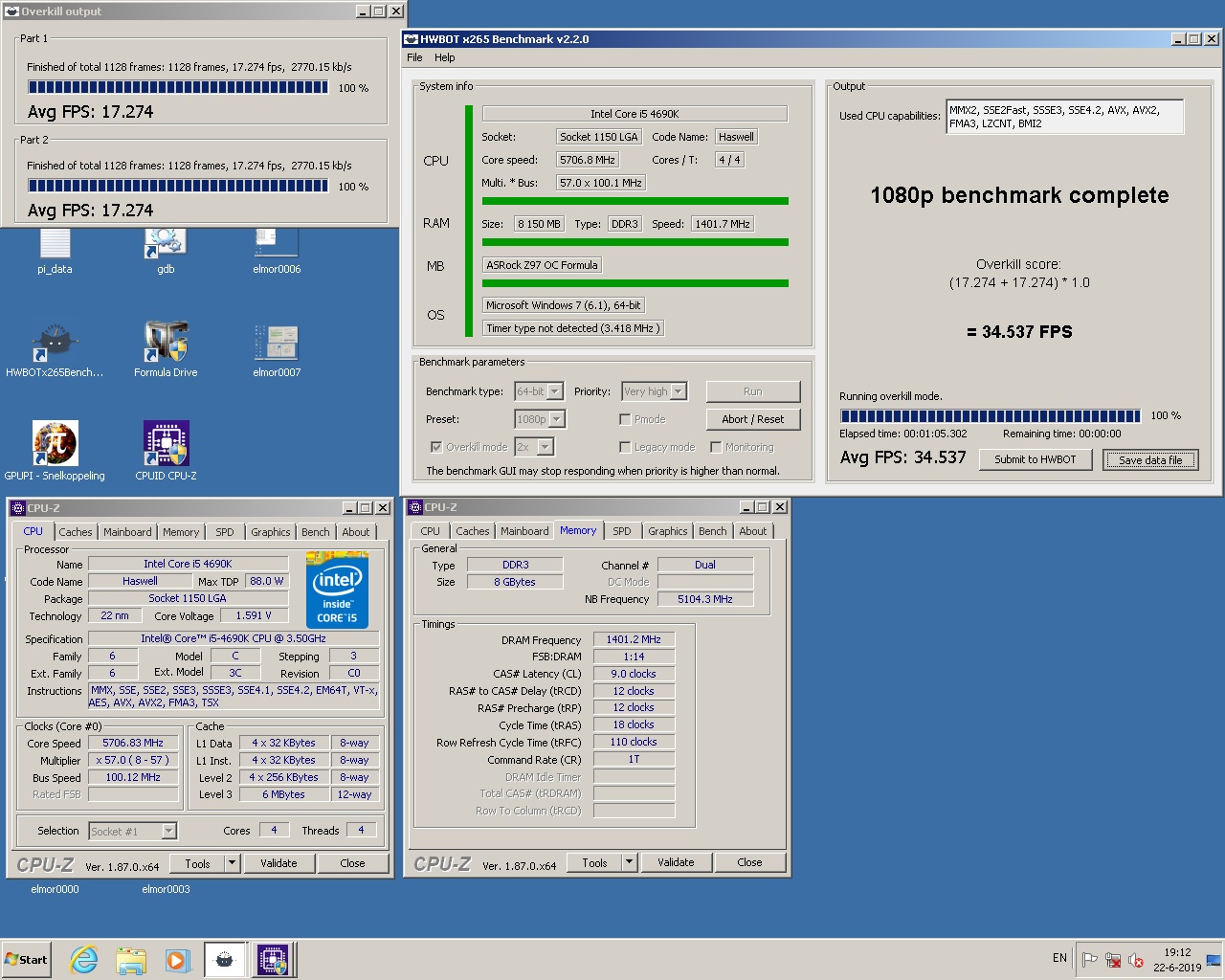Click the Abort / Reset button
The width and height of the screenshot is (1225, 980).
coord(753,419)
